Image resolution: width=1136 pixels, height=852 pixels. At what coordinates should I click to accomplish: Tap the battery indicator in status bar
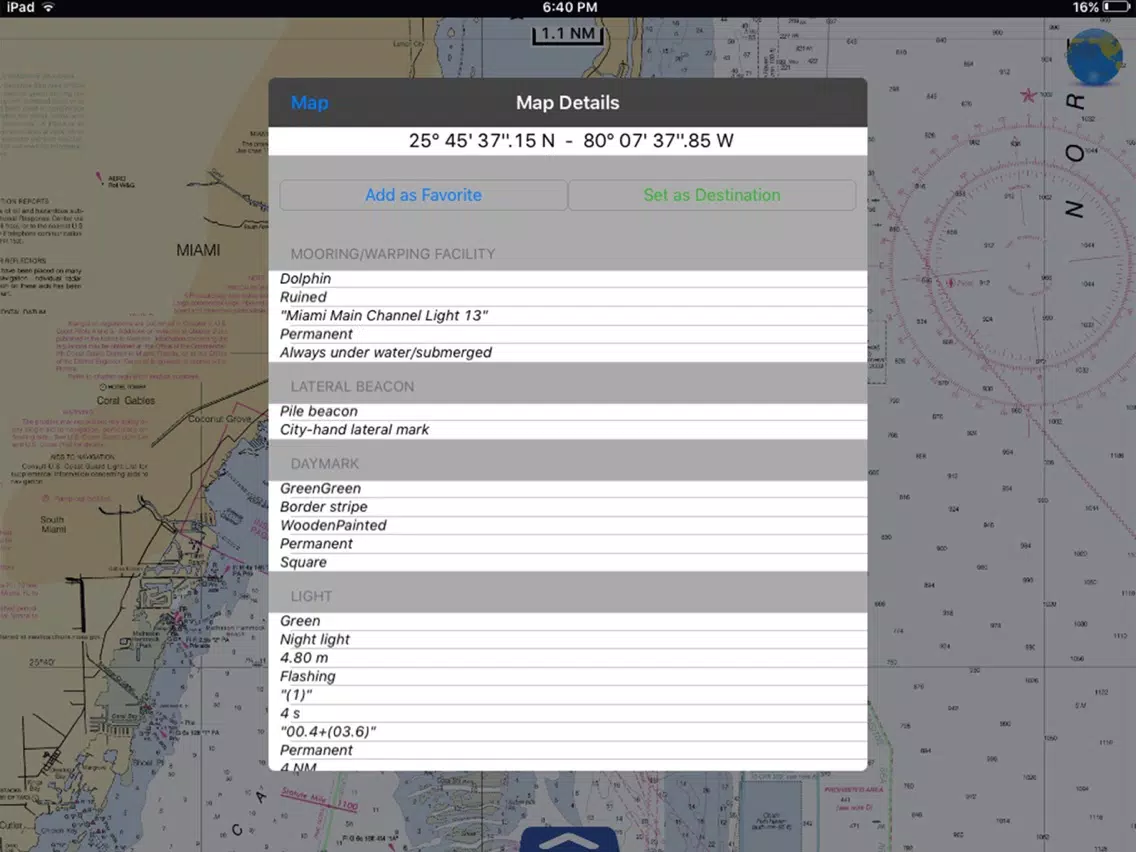pos(1116,7)
